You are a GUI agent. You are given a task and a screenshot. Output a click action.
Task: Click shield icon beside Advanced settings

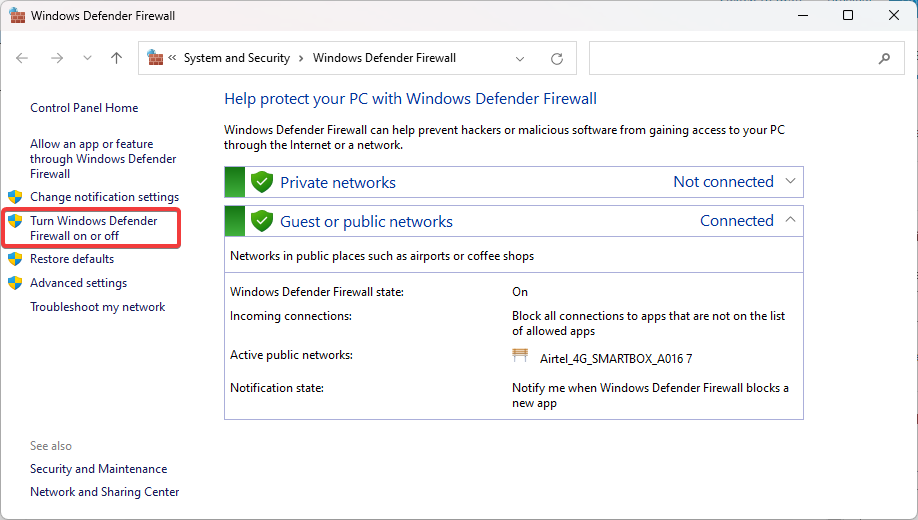coord(15,283)
